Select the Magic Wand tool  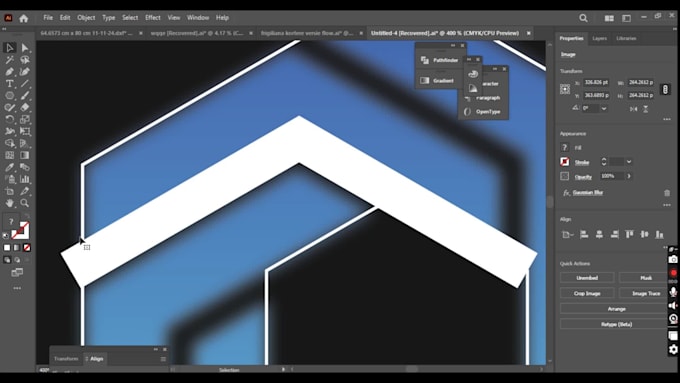(x=10, y=60)
